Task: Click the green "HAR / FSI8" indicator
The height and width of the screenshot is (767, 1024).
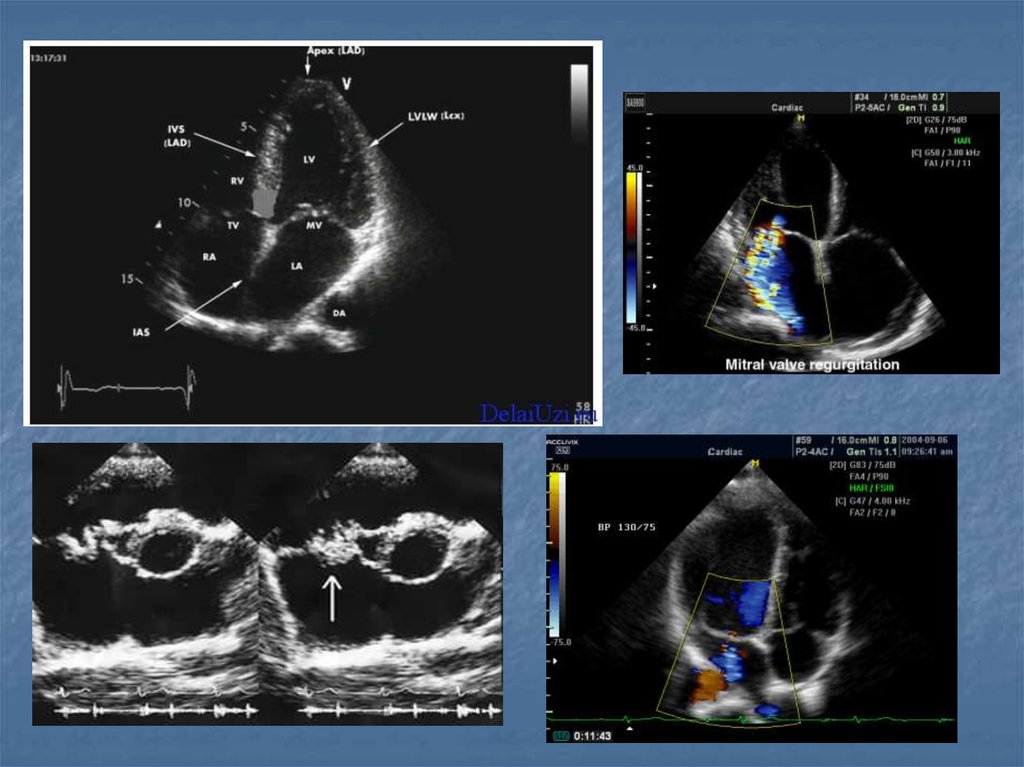Action: 871,488
